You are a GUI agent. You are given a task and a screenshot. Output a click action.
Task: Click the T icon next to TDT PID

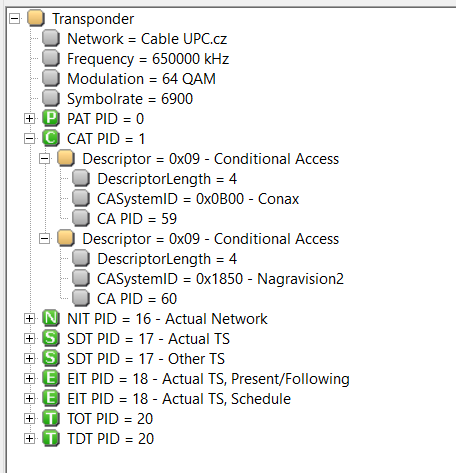[x=51, y=439]
